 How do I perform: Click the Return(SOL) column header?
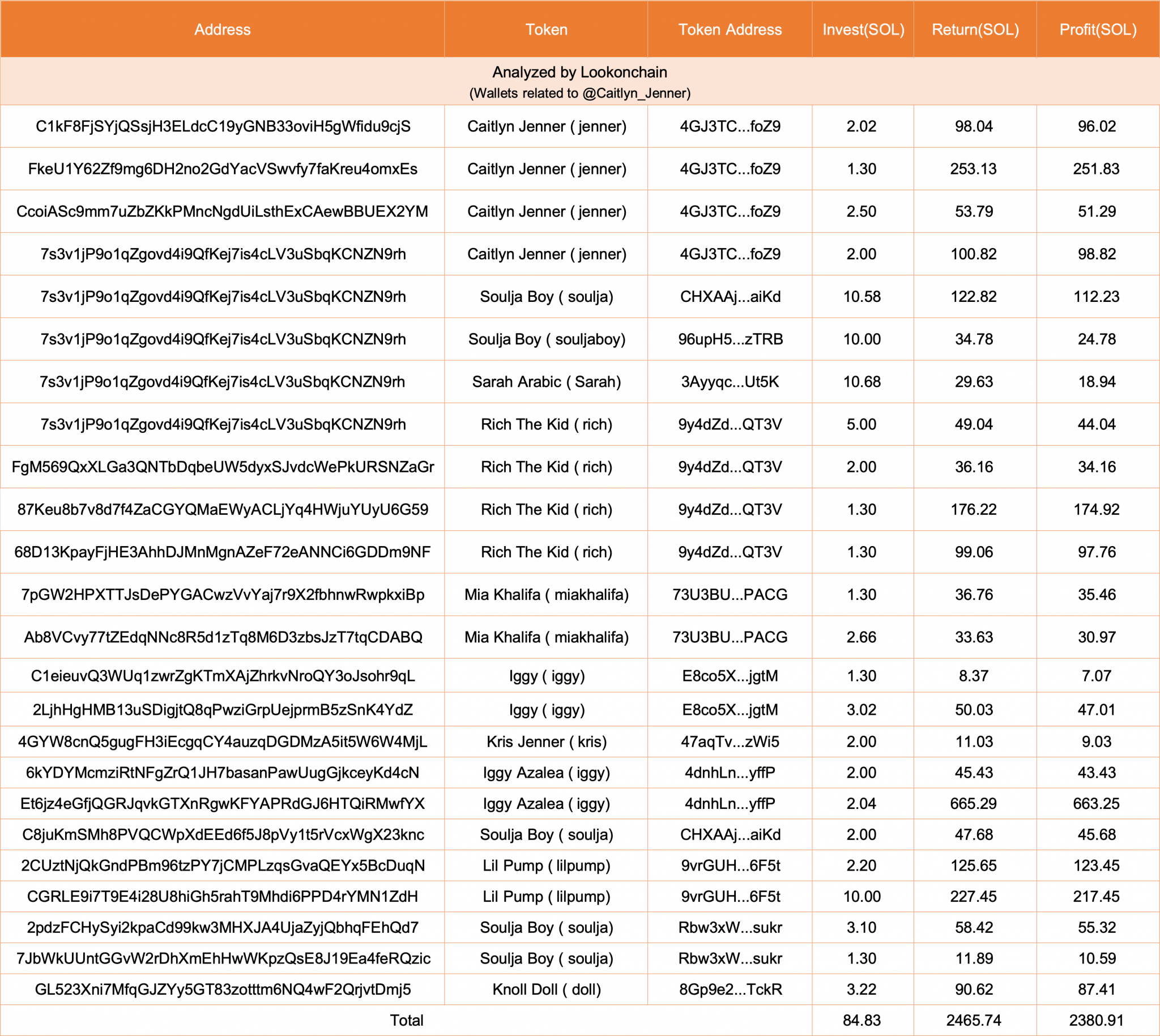click(975, 29)
